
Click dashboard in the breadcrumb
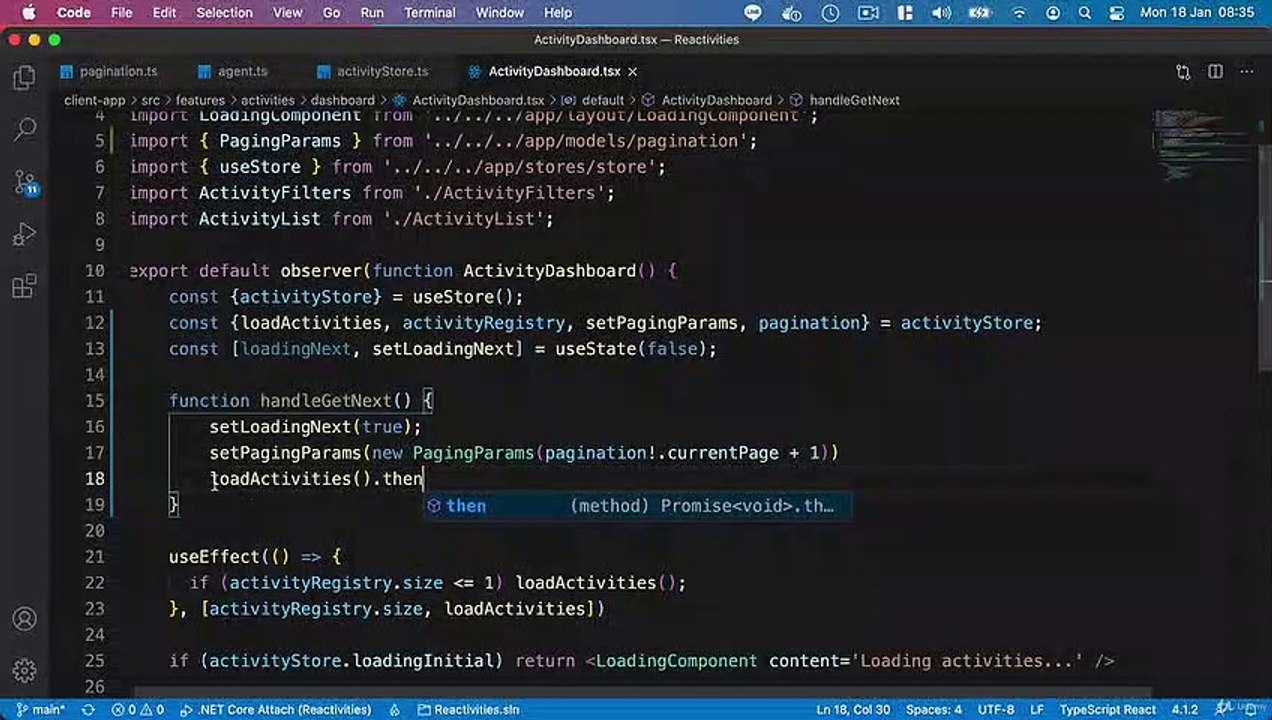point(342,100)
